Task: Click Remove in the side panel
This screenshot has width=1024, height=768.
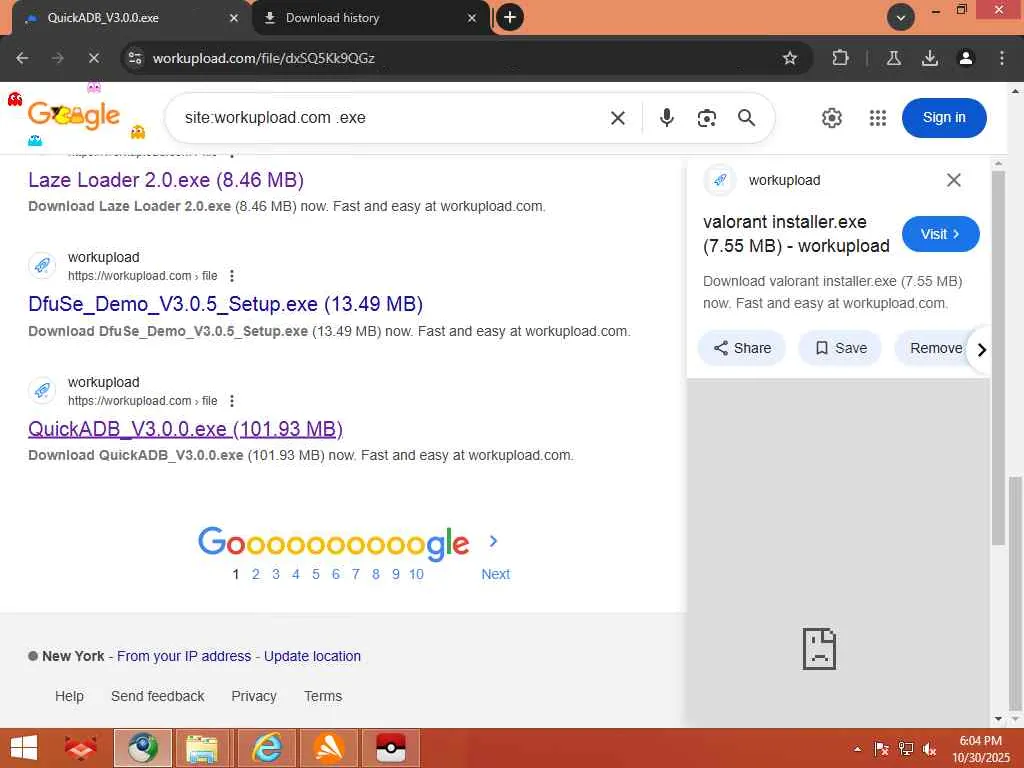Action: (x=936, y=348)
